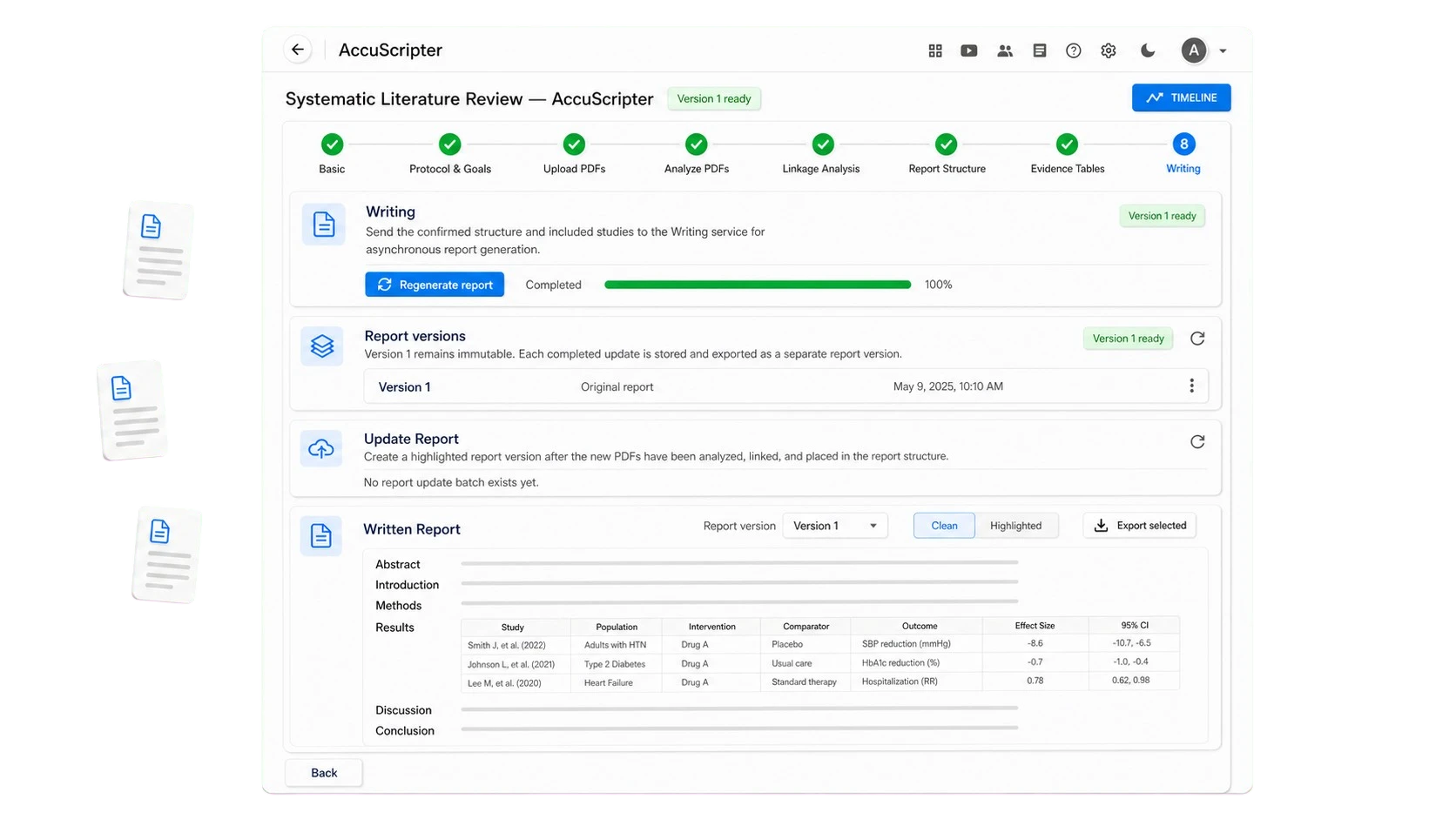The height and width of the screenshot is (819, 1456).
Task: Click the Original report label
Action: pyautogui.click(x=617, y=386)
